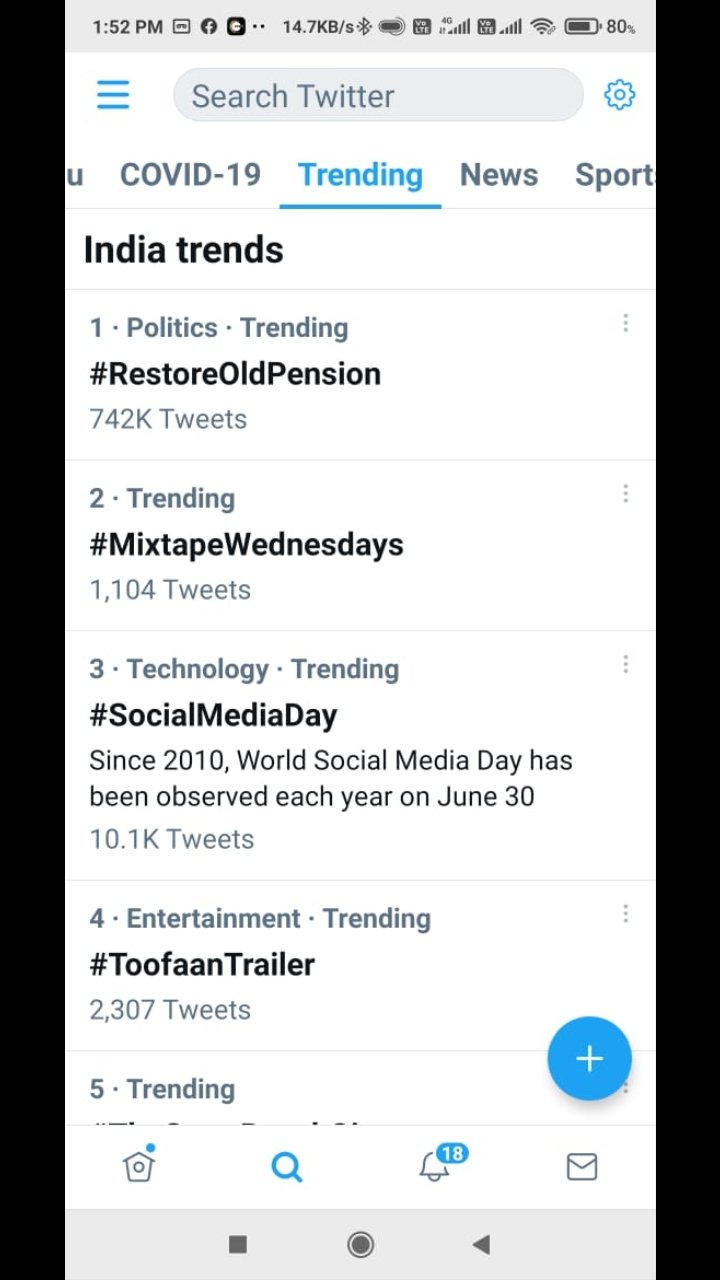
Task: Open Notifications bell with 18 badge
Action: tap(436, 1166)
